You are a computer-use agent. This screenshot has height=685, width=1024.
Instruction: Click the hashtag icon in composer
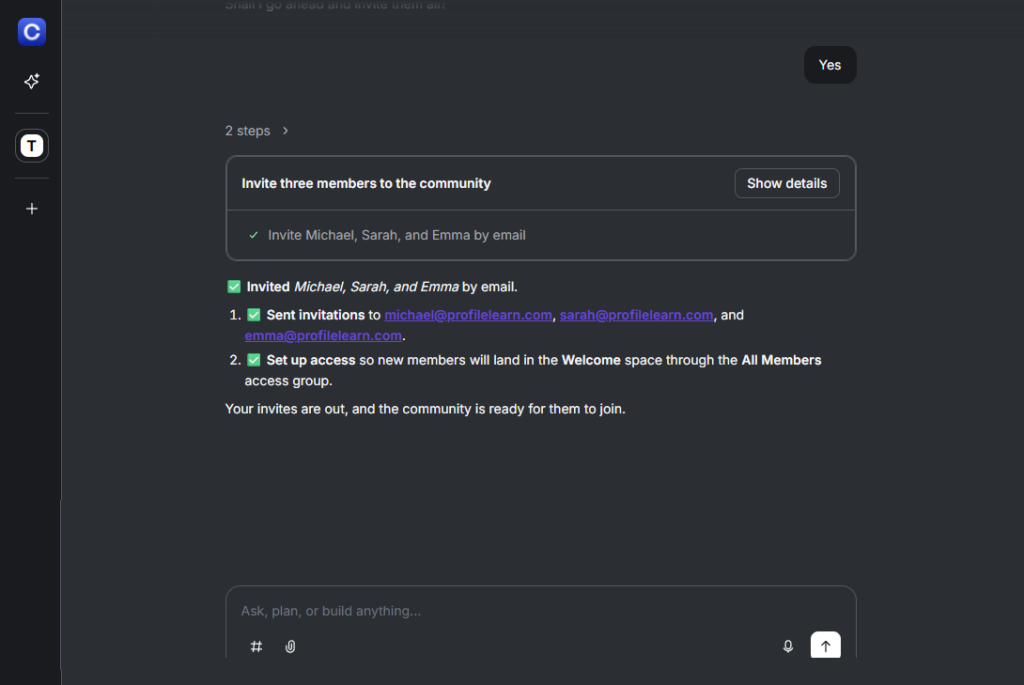pyautogui.click(x=256, y=646)
